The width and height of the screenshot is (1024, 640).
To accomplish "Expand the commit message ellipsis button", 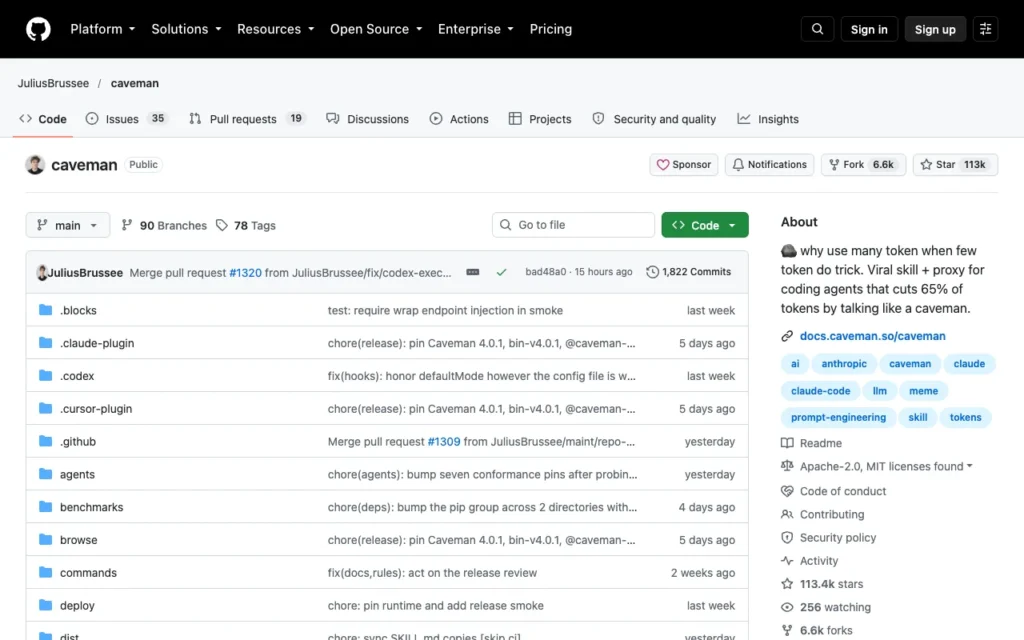I will [473, 272].
